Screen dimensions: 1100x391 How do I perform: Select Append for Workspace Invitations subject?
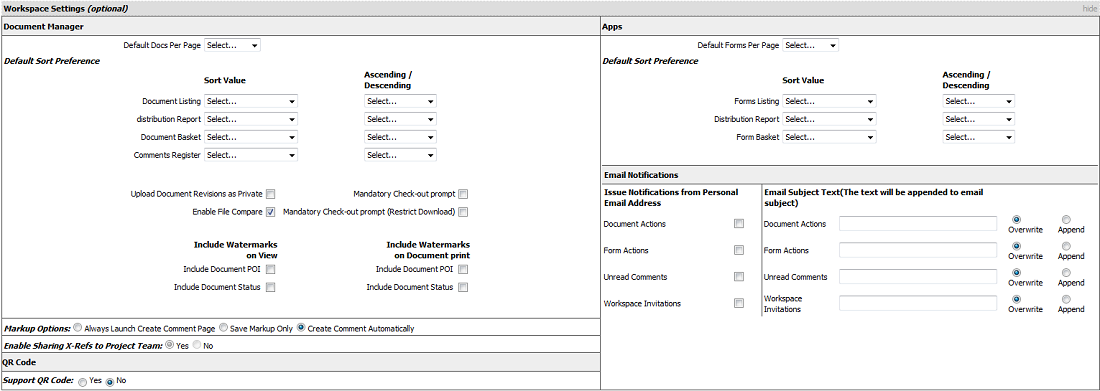point(1066,299)
